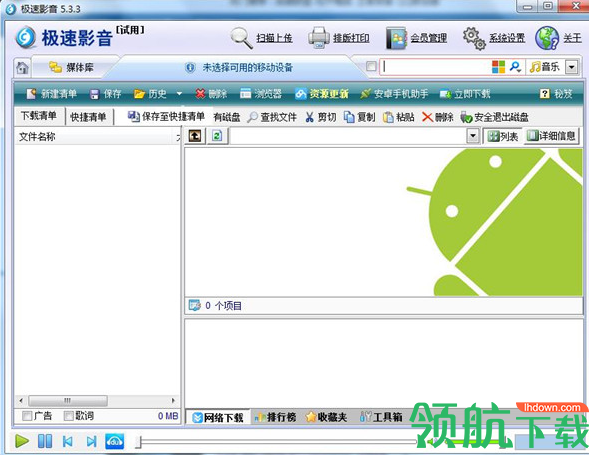Switch to the 快捷清单 tab
Image resolution: width=589 pixels, height=455 pixels.
pos(88,117)
